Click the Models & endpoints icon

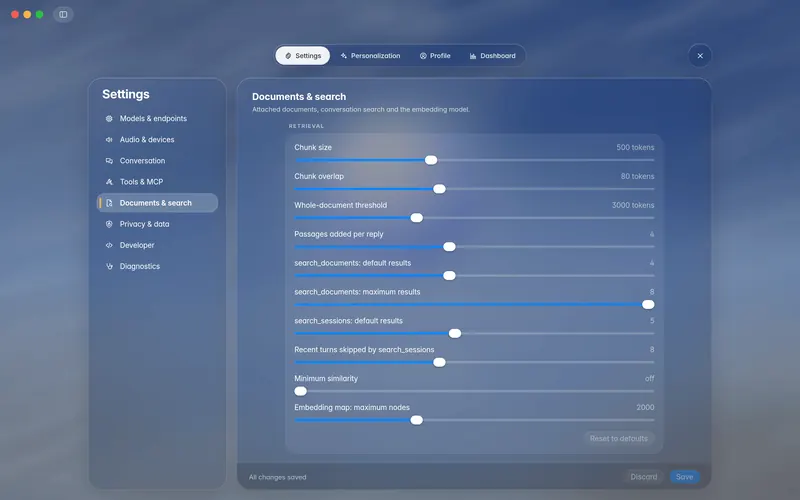pyautogui.click(x=109, y=118)
